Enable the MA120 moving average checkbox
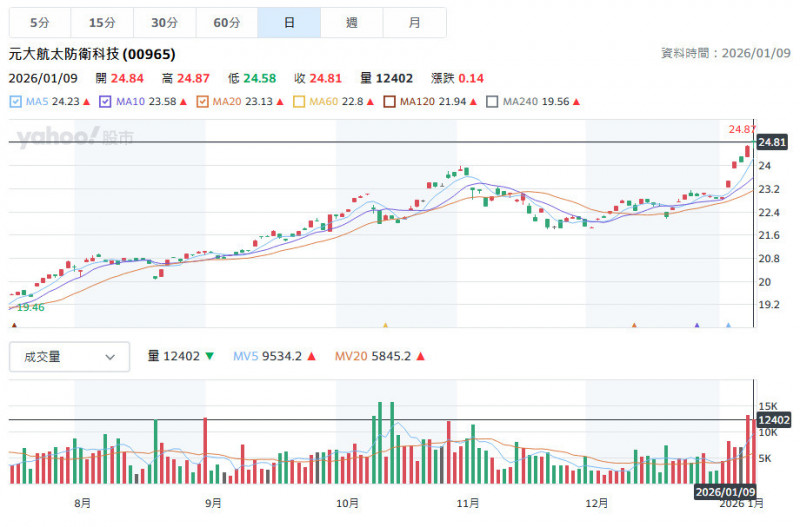The image size is (800, 527). click(x=389, y=101)
